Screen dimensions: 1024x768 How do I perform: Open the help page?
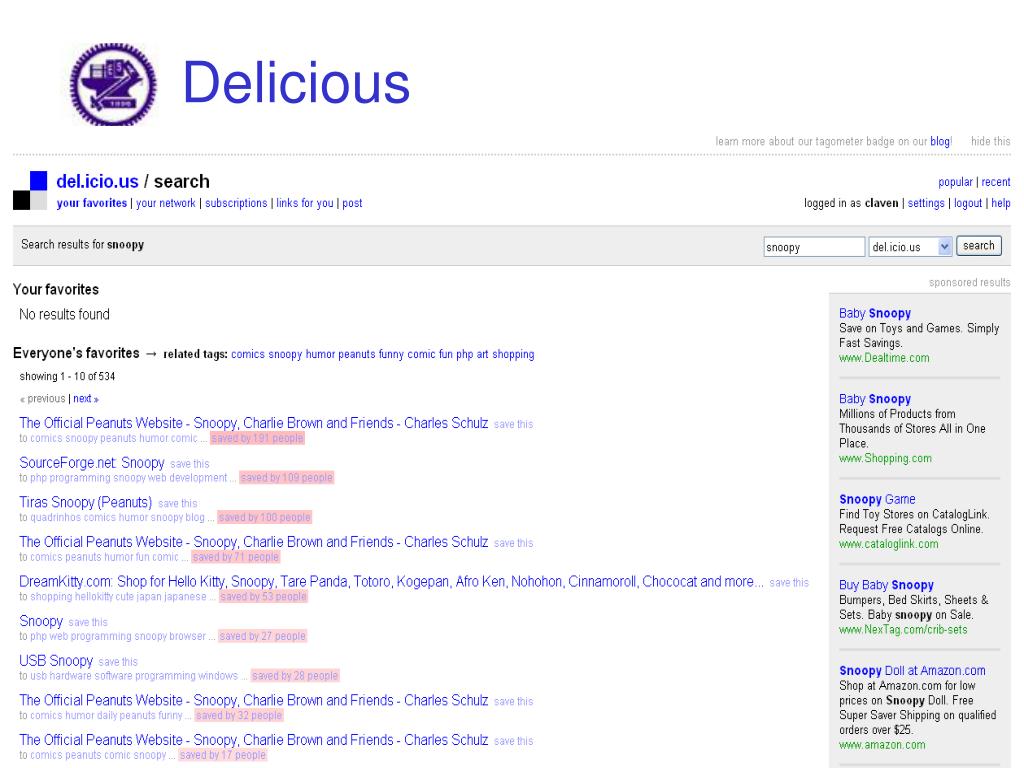click(1000, 203)
